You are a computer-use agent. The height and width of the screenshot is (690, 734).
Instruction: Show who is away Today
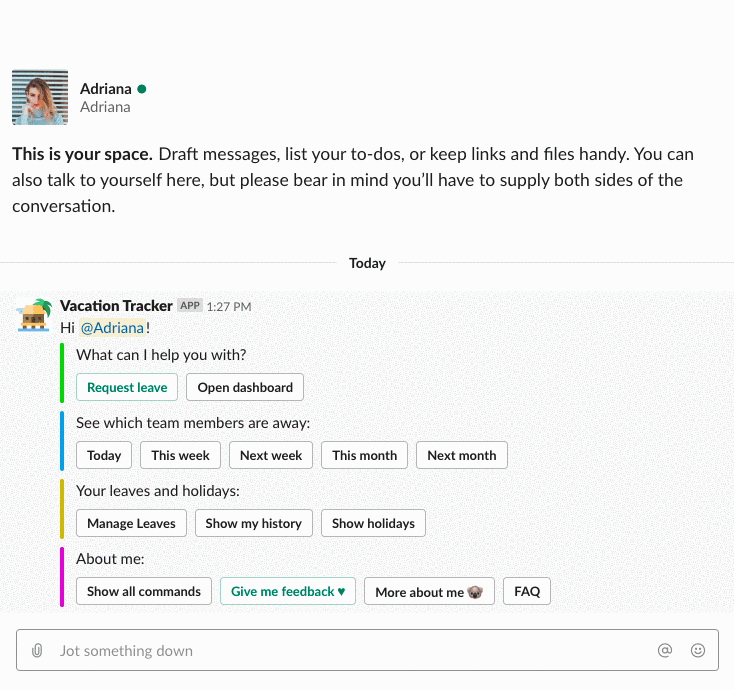click(104, 455)
